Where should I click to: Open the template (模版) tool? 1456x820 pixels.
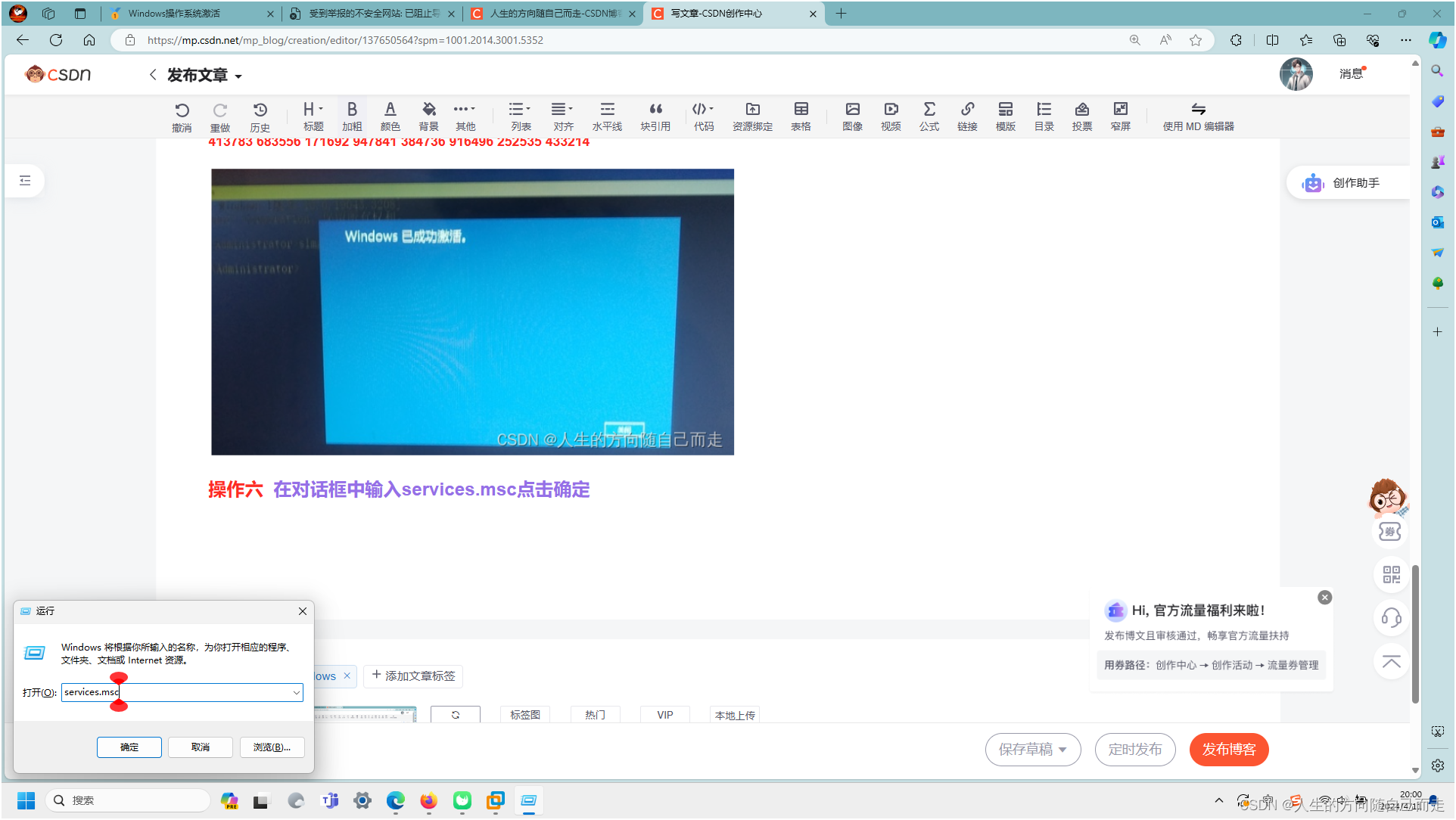click(1006, 116)
